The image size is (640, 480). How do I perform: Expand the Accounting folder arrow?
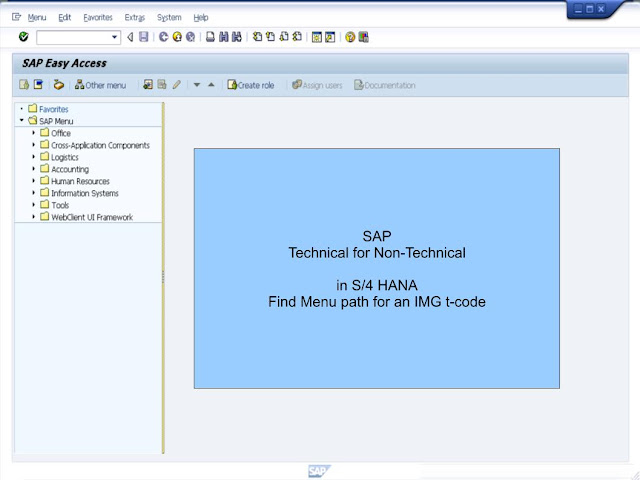coord(34,169)
